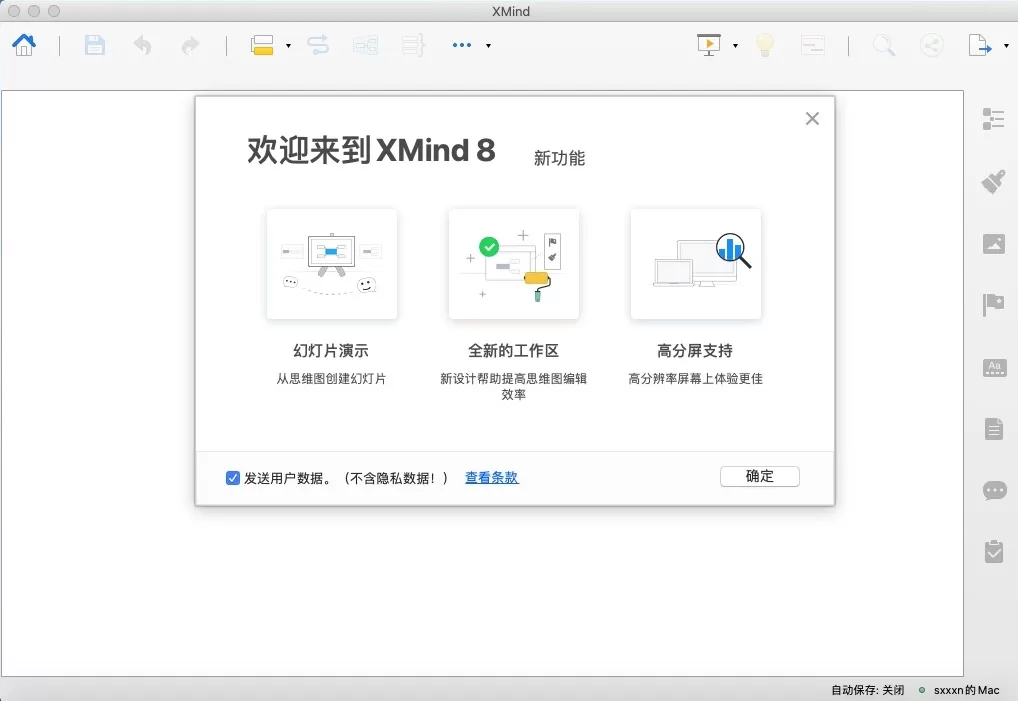Open the Task Info clipboard icon
Screen dimensions: 1018x701
coord(993,551)
